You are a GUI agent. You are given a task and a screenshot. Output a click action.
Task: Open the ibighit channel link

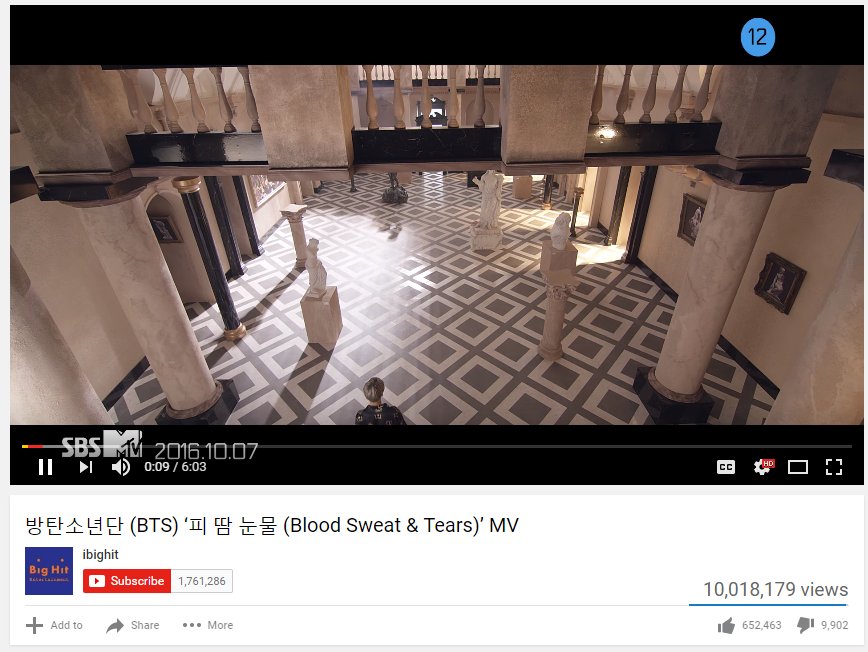click(100, 555)
